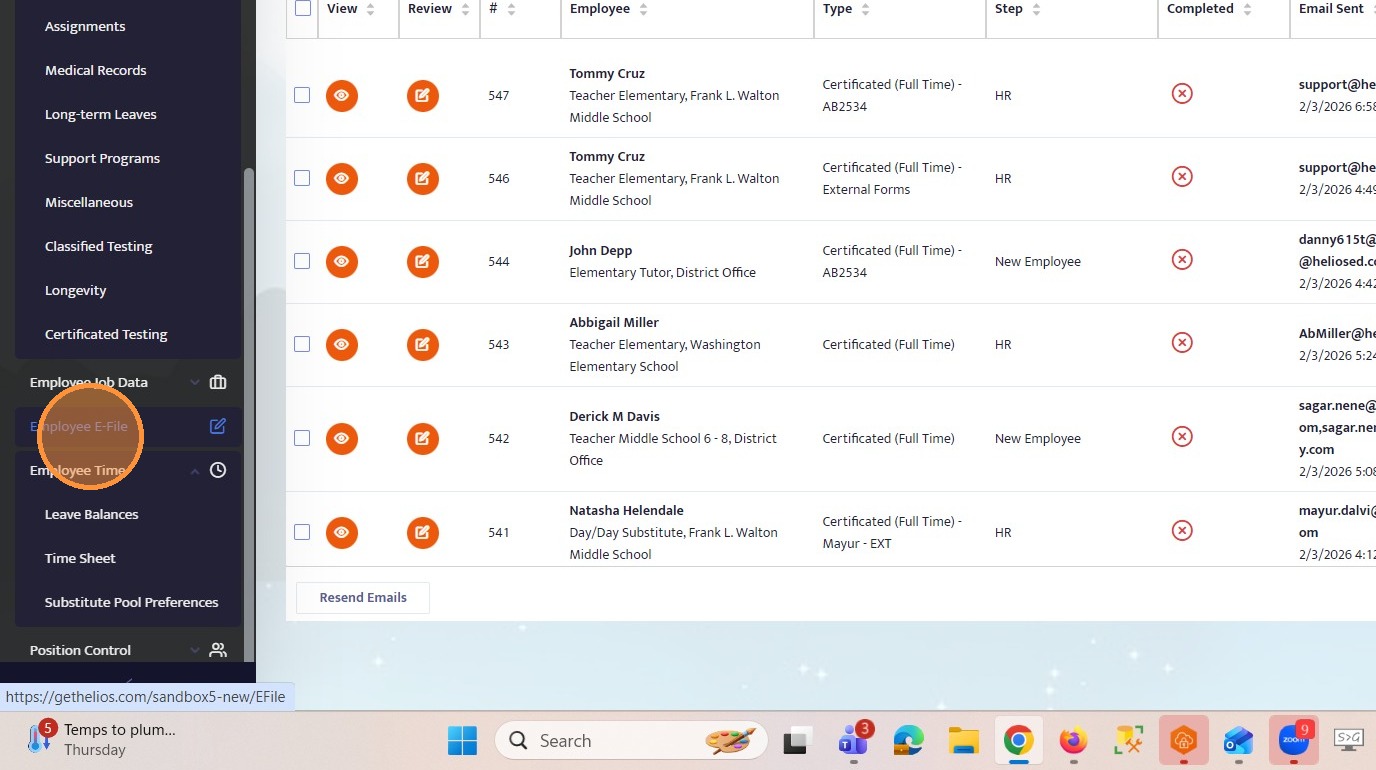Click the name Derick M Davis
1376x770 pixels.
coord(615,416)
